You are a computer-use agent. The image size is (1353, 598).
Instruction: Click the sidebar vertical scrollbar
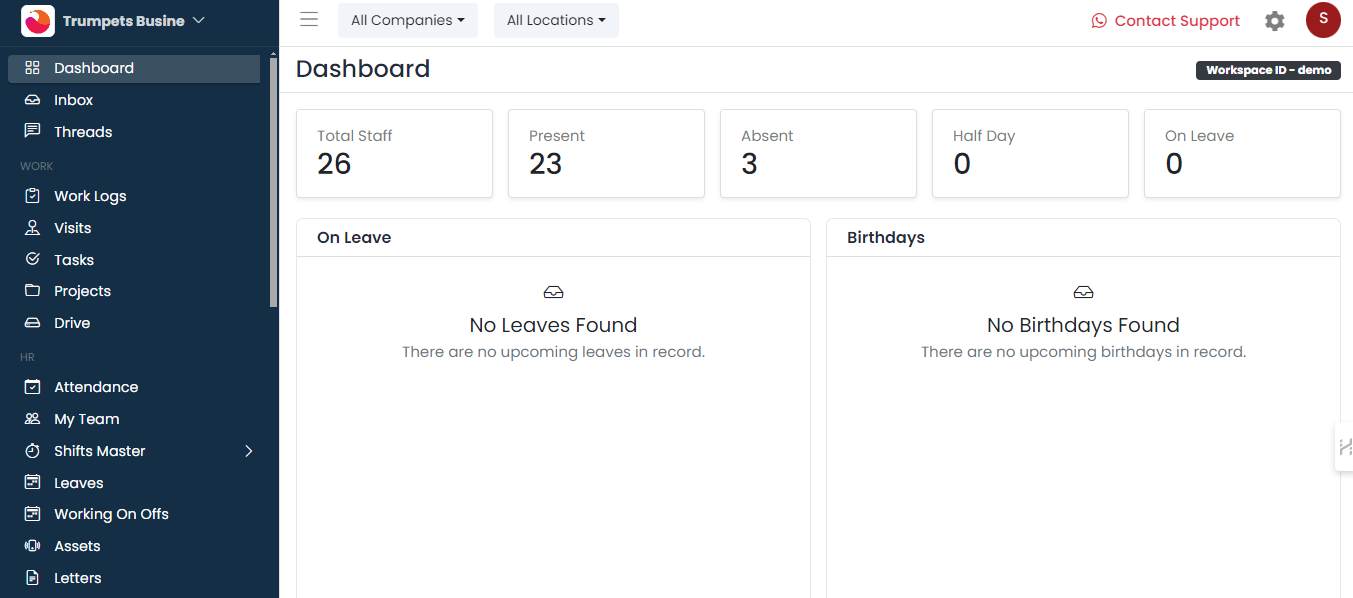point(274,180)
